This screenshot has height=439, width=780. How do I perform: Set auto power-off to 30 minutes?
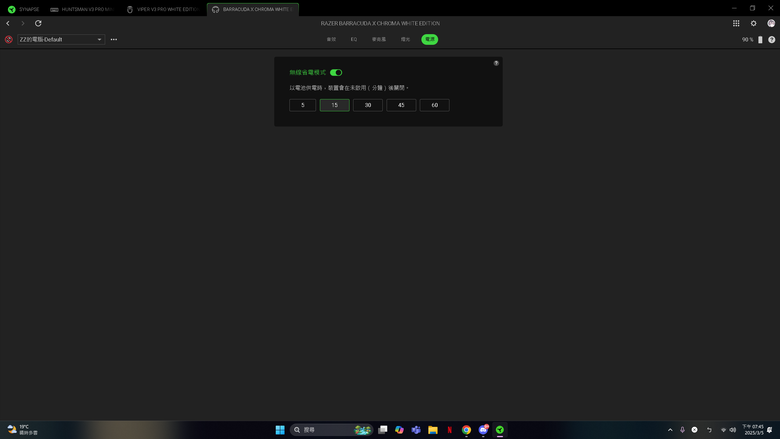tap(368, 105)
